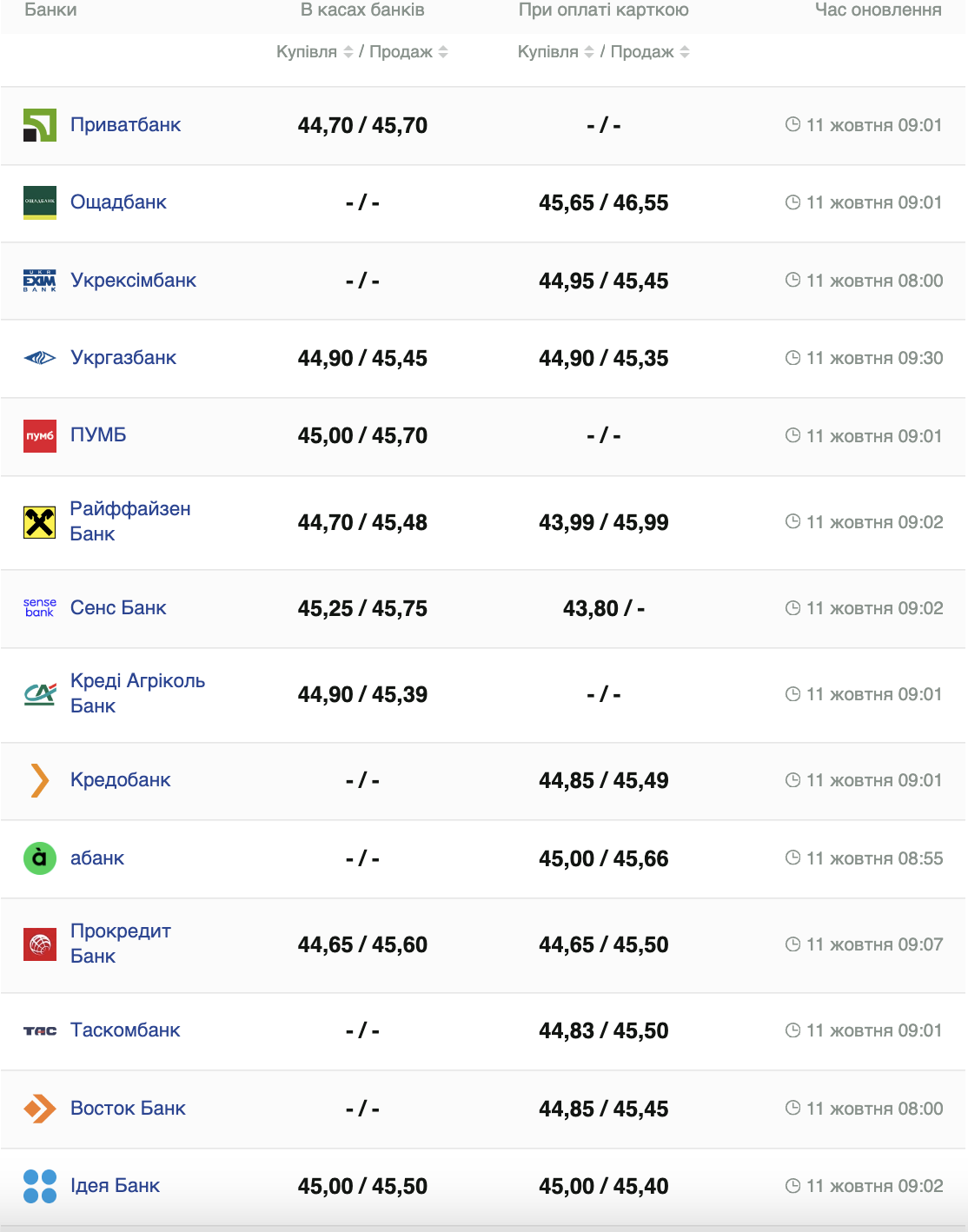The image size is (968, 1232).
Task: Click the Ukreximbank EXIM logo
Action: pos(40,281)
